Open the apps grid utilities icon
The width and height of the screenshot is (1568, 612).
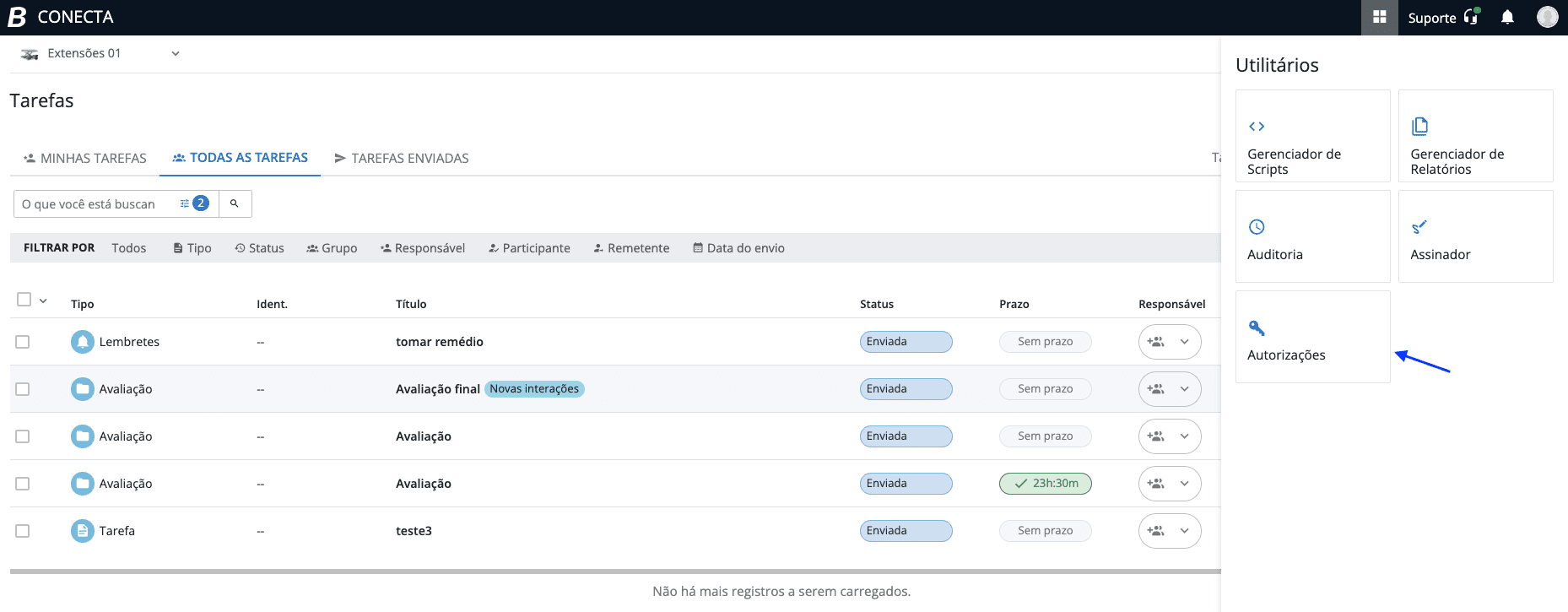pyautogui.click(x=1379, y=17)
